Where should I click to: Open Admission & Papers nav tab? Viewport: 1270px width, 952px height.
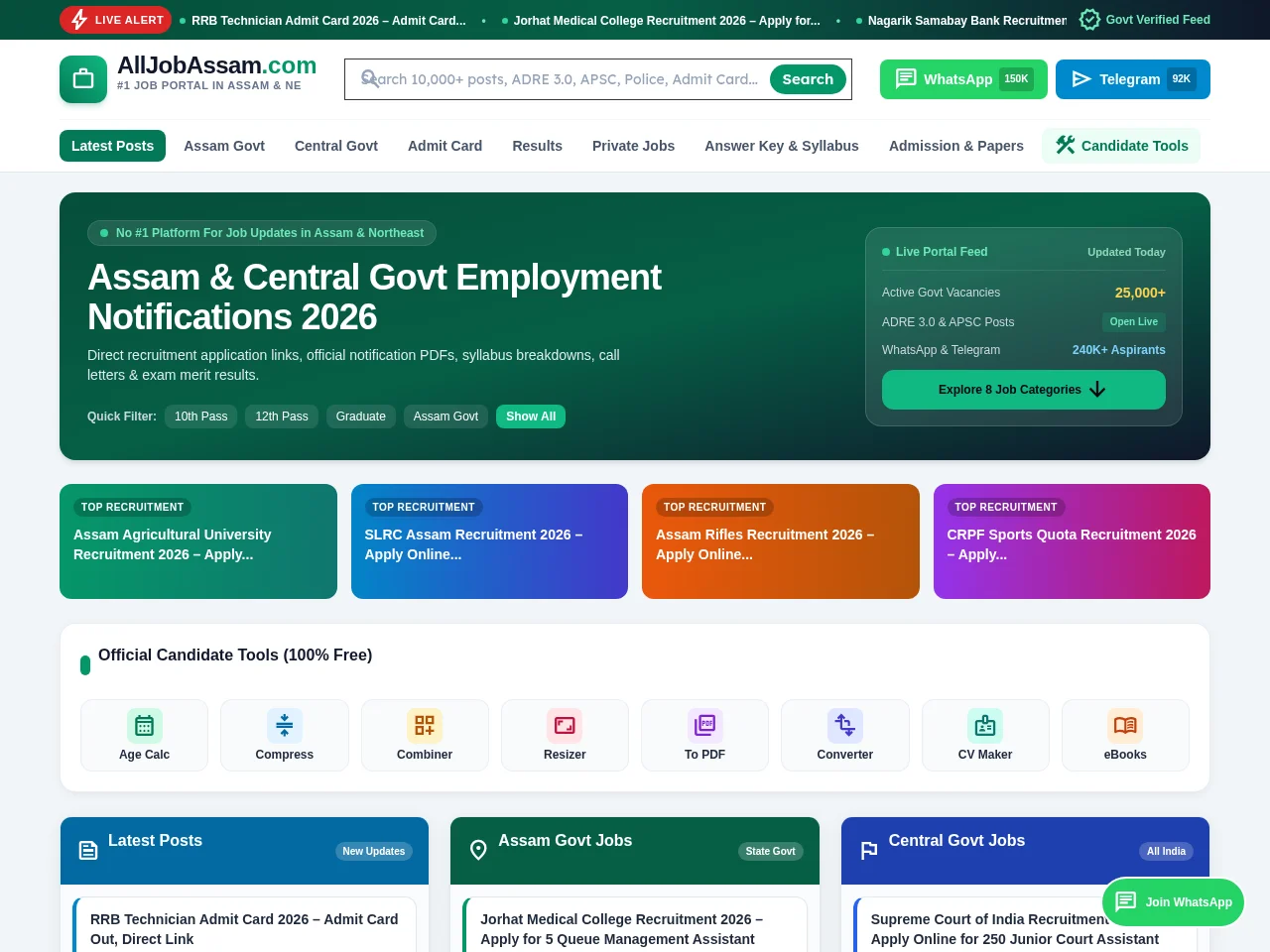pyautogui.click(x=956, y=146)
